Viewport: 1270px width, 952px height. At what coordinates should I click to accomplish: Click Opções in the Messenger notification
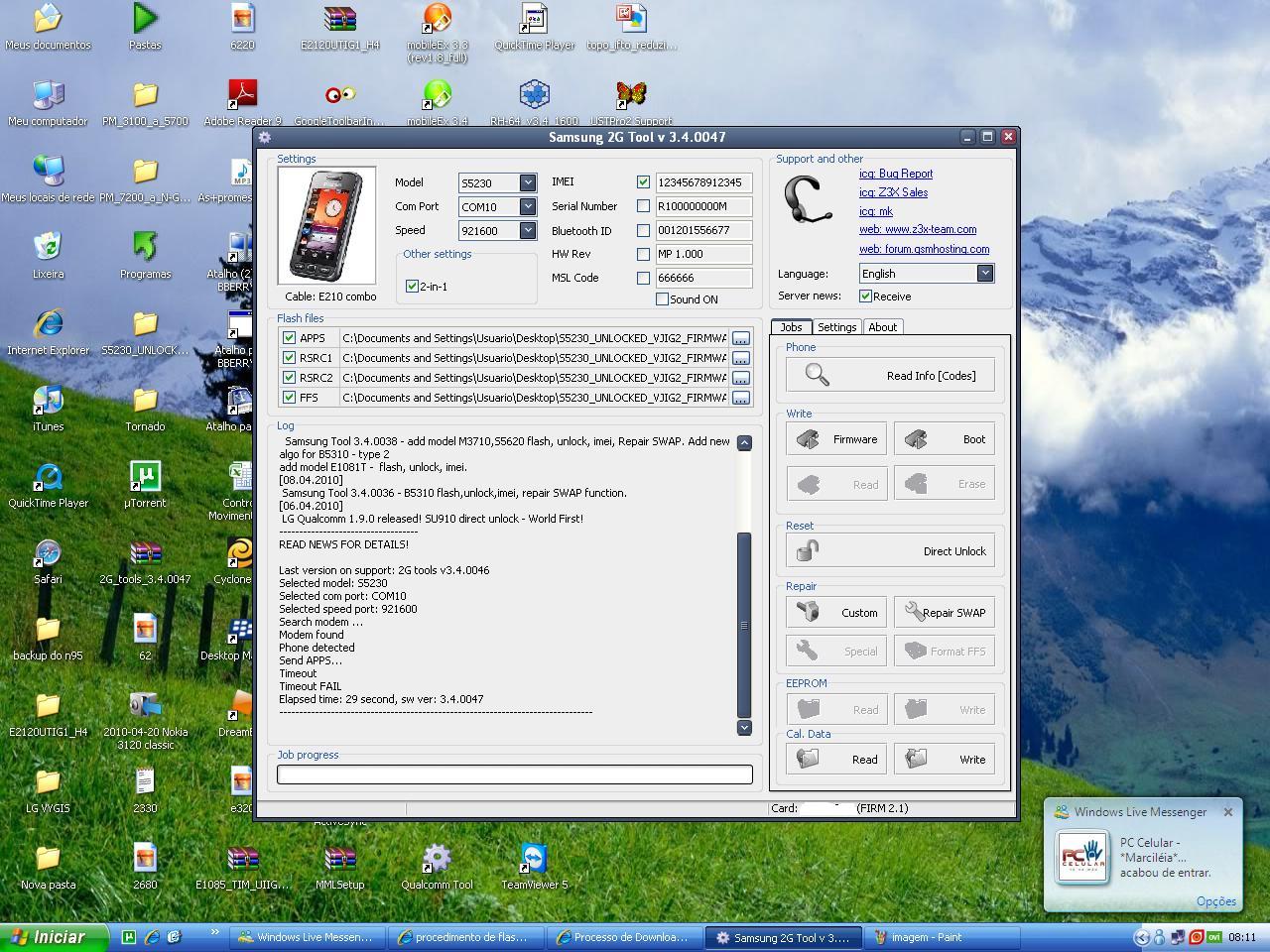(1215, 901)
